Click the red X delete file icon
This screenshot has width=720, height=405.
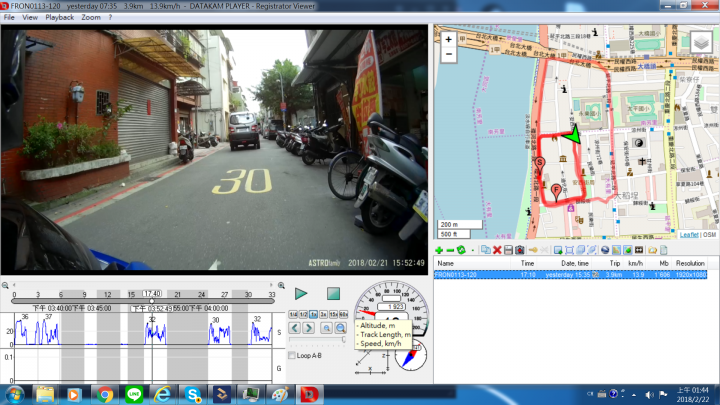(496, 250)
